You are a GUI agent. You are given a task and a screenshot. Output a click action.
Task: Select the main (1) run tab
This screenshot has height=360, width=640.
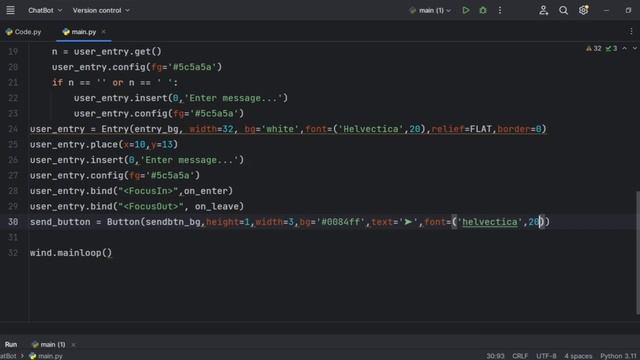tap(49, 344)
